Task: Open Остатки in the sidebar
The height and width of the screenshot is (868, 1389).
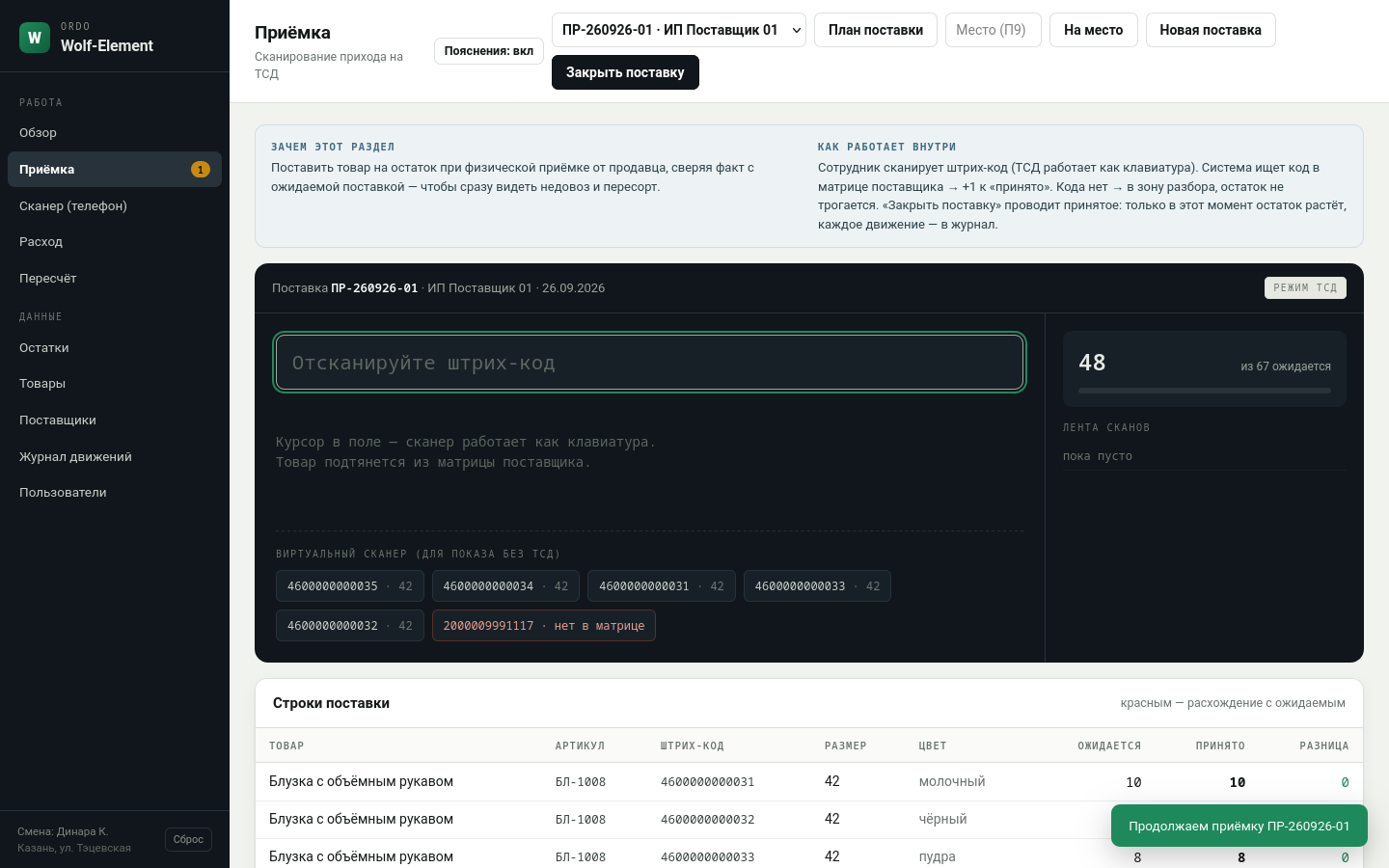Action: [x=115, y=348]
